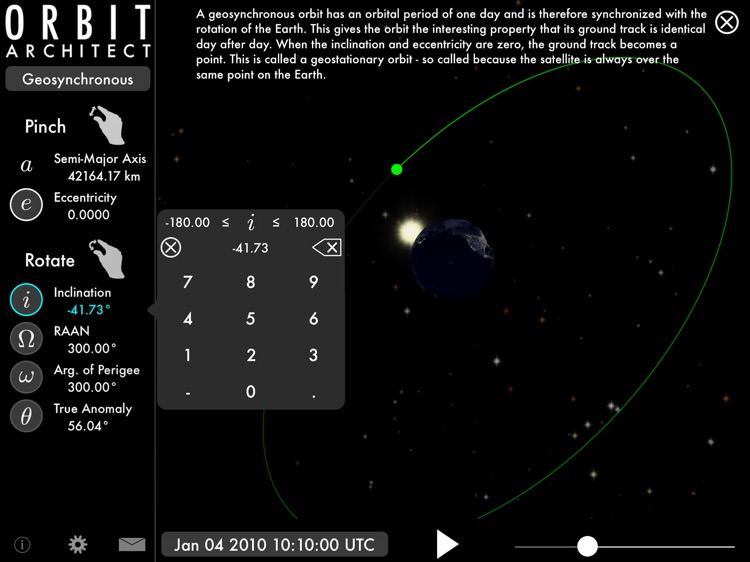The image size is (750, 562).
Task: Select the Eccentricity e circle icon
Action: pos(26,205)
